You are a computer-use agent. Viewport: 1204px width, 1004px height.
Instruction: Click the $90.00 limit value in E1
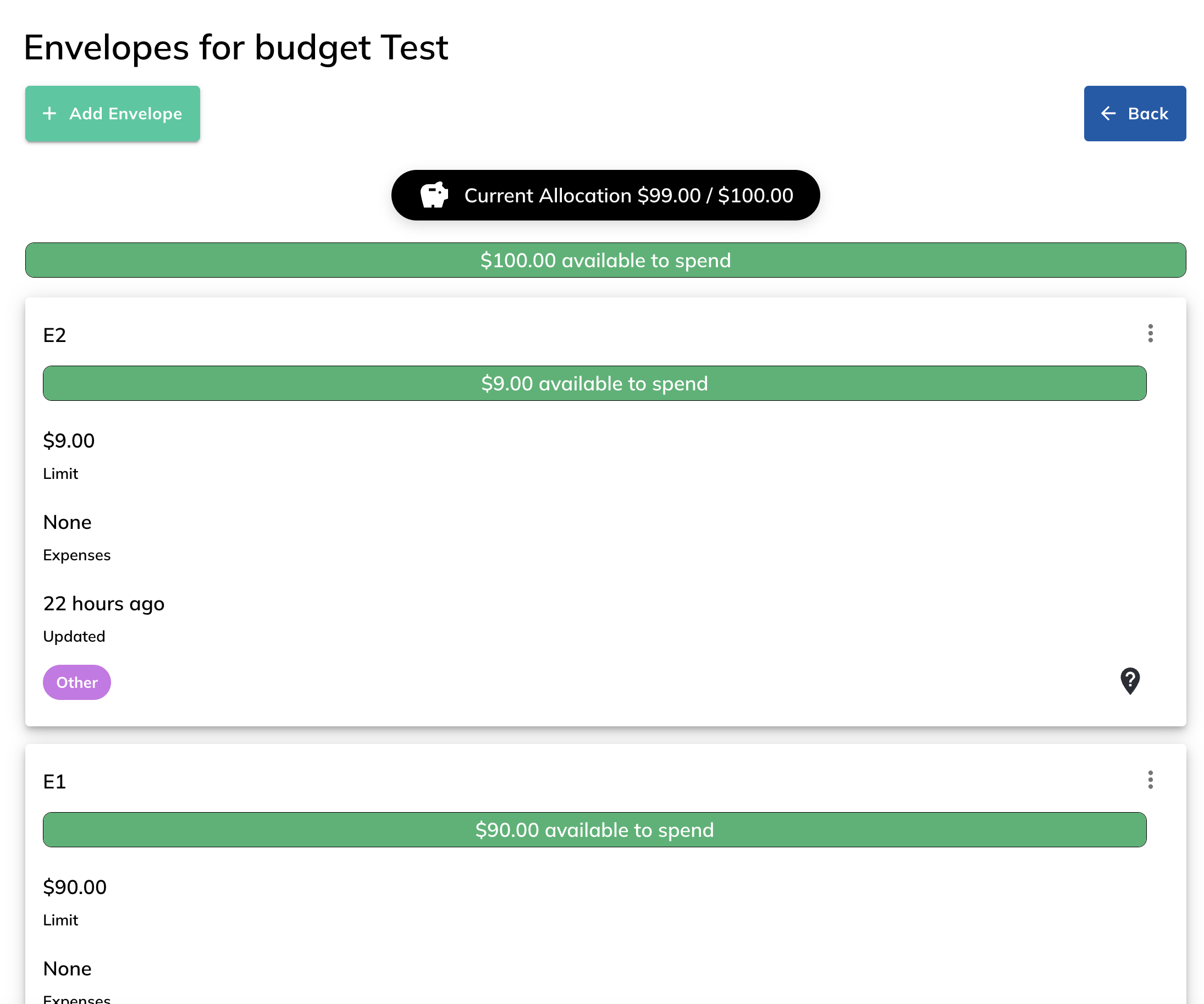click(x=75, y=887)
